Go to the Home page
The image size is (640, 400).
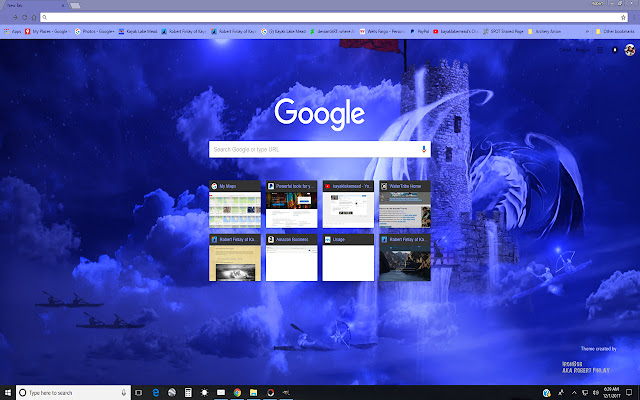point(34,18)
